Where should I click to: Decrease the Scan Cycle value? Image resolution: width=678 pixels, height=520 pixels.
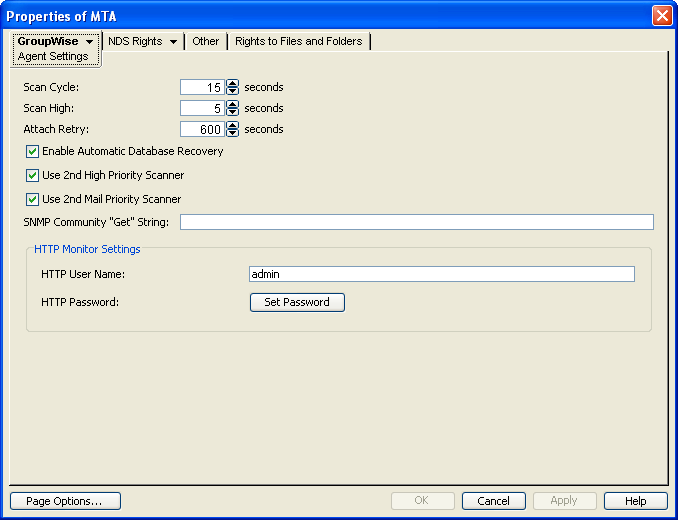[233, 91]
